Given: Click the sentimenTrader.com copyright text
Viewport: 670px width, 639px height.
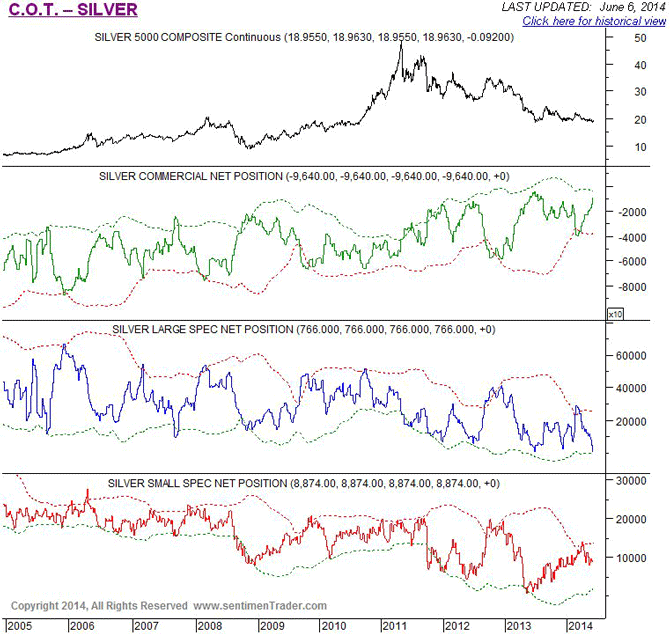Looking at the screenshot, I should click(x=169, y=605).
